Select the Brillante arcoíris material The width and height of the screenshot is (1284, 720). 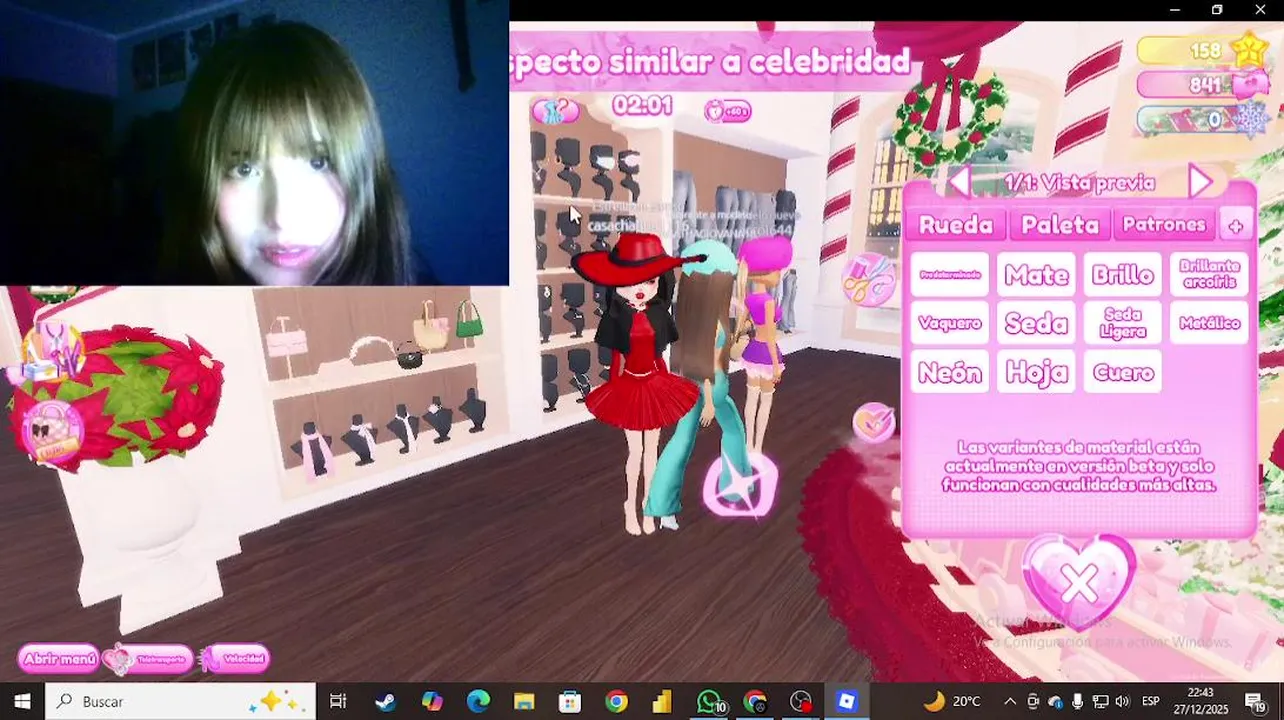click(1209, 274)
